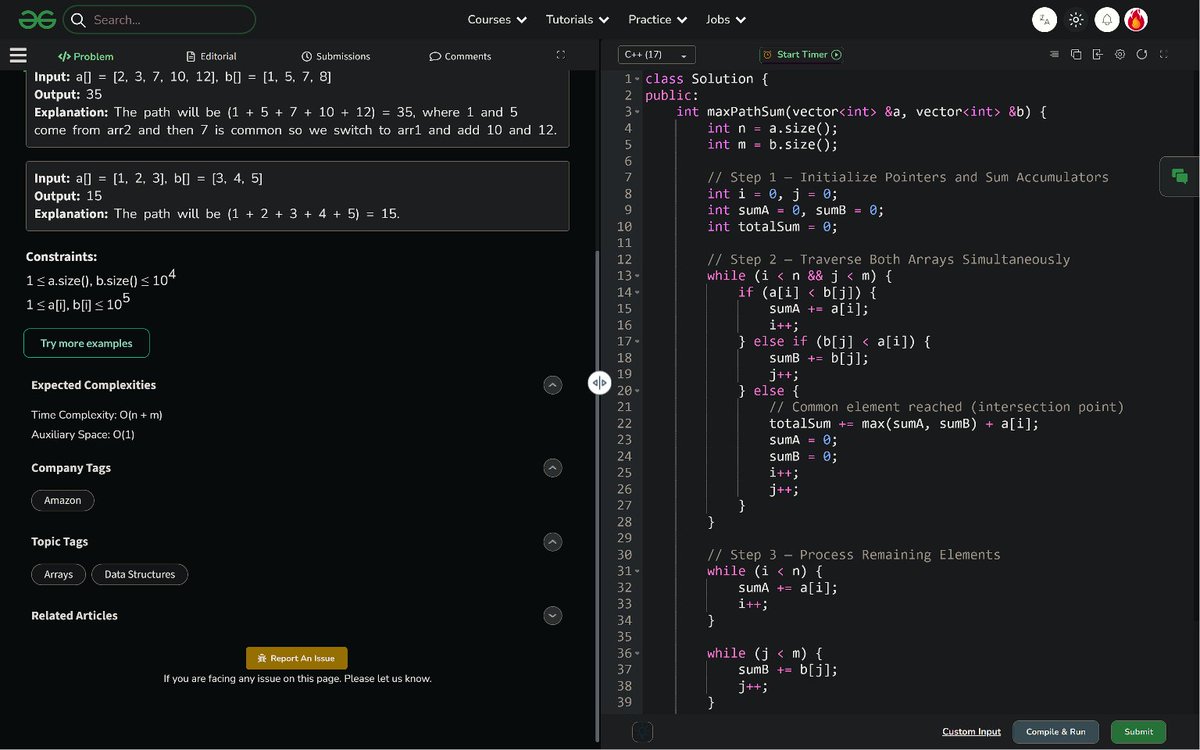This screenshot has width=1200, height=750.
Task: Click in the Search field
Action: (159, 19)
